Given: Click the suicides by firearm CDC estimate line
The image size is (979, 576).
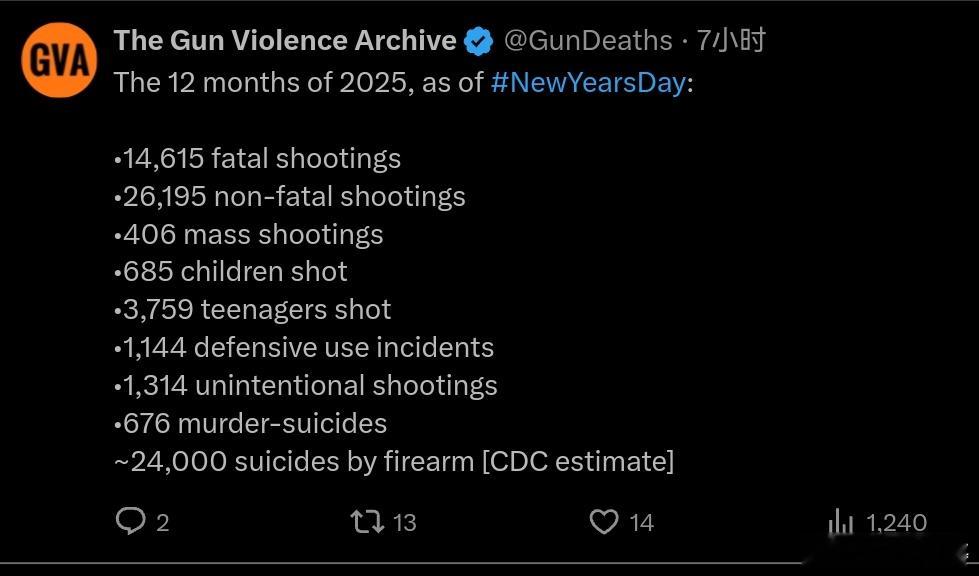Looking at the screenshot, I should (394, 461).
